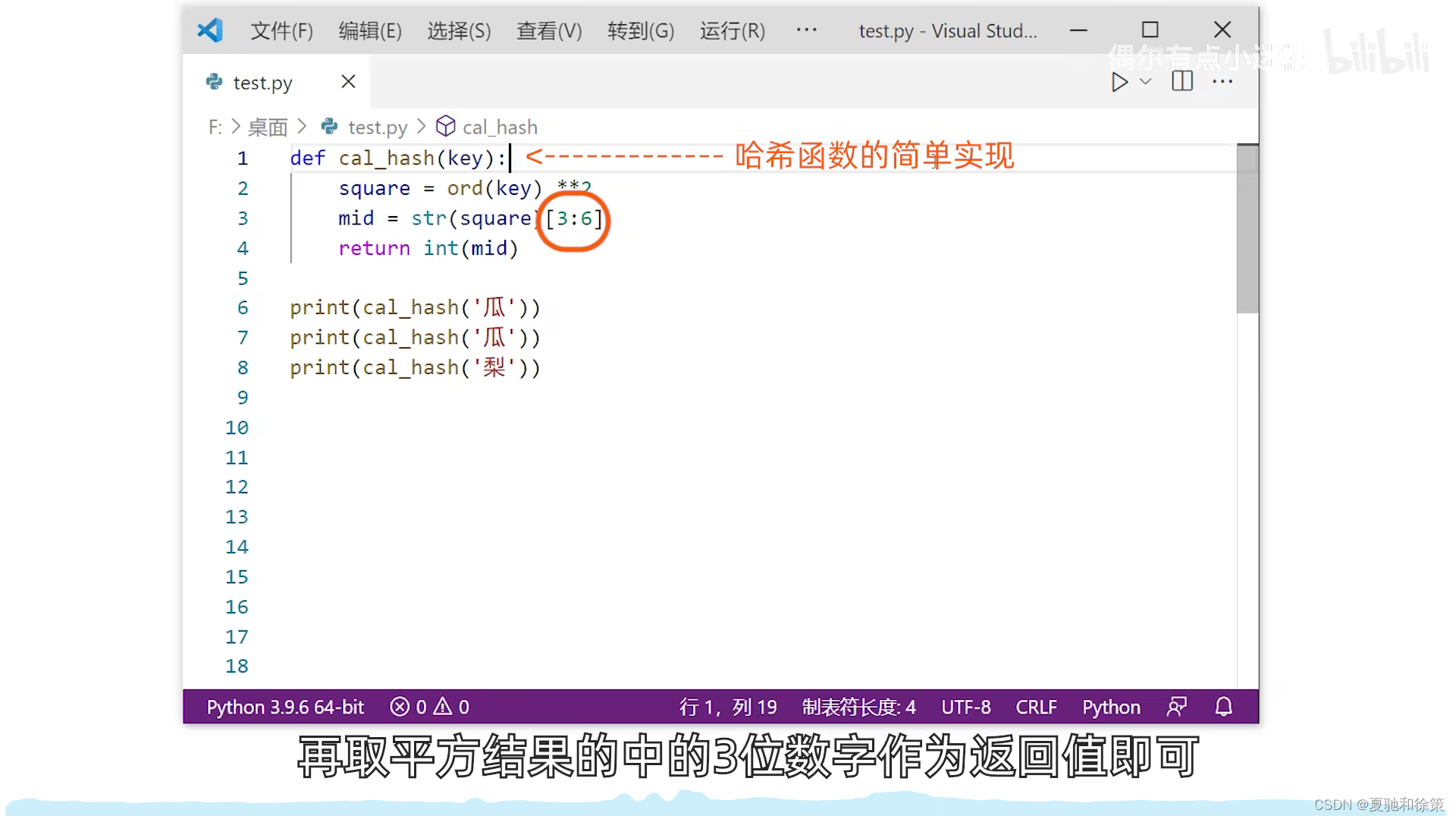Select Python 3.9.6 64-bit interpreter
The image size is (1456, 819).
click(x=285, y=707)
